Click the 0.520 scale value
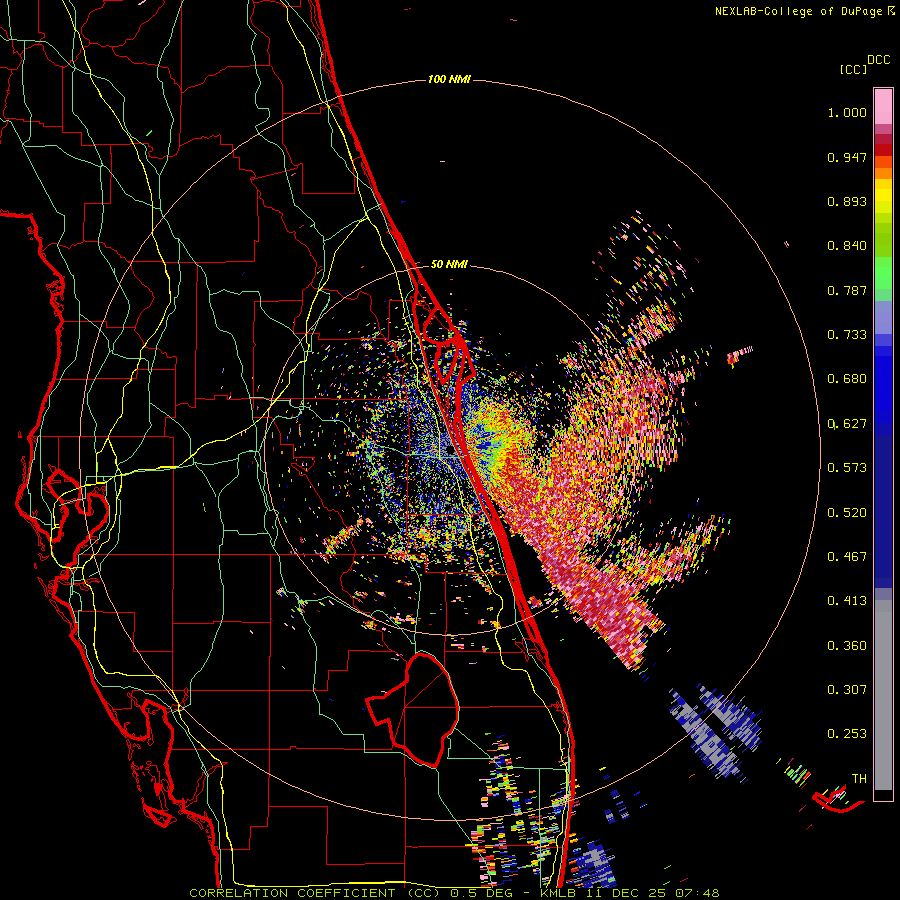Viewport: 900px width, 900px height. point(847,513)
